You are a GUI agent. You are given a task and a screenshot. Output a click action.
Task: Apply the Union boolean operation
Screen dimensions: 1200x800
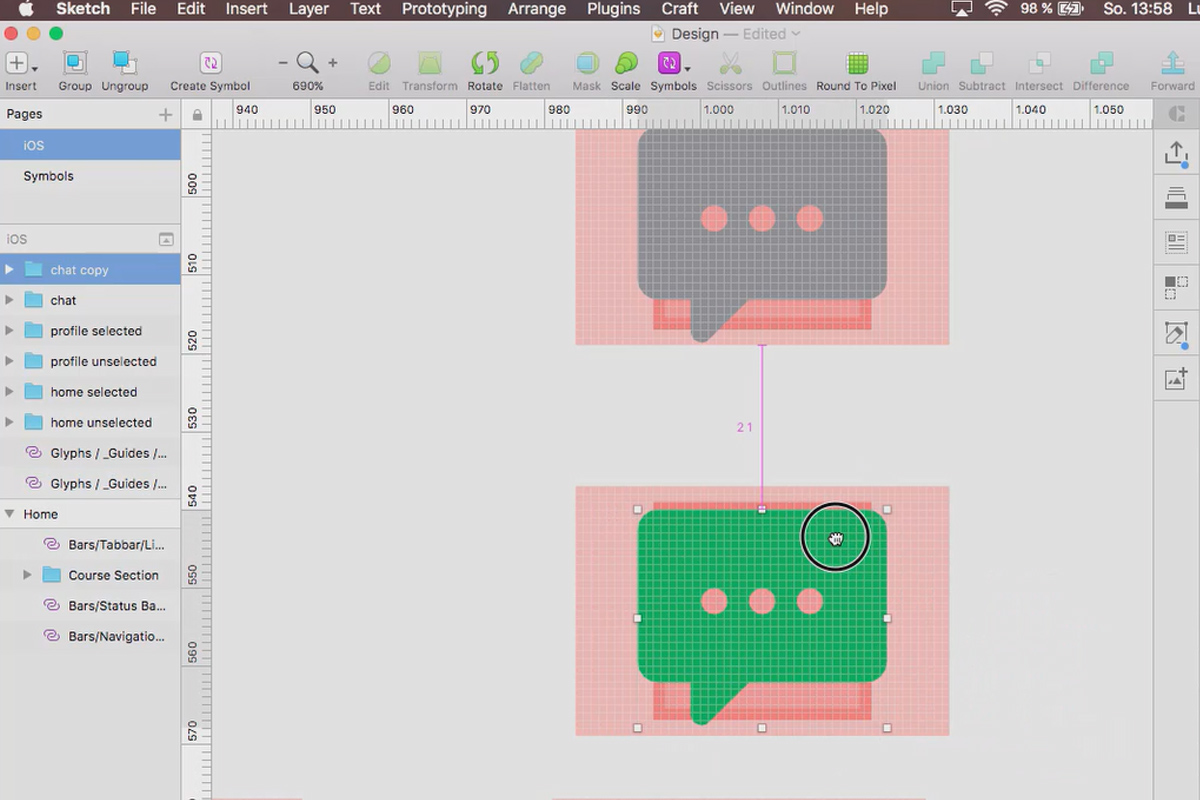click(x=933, y=64)
